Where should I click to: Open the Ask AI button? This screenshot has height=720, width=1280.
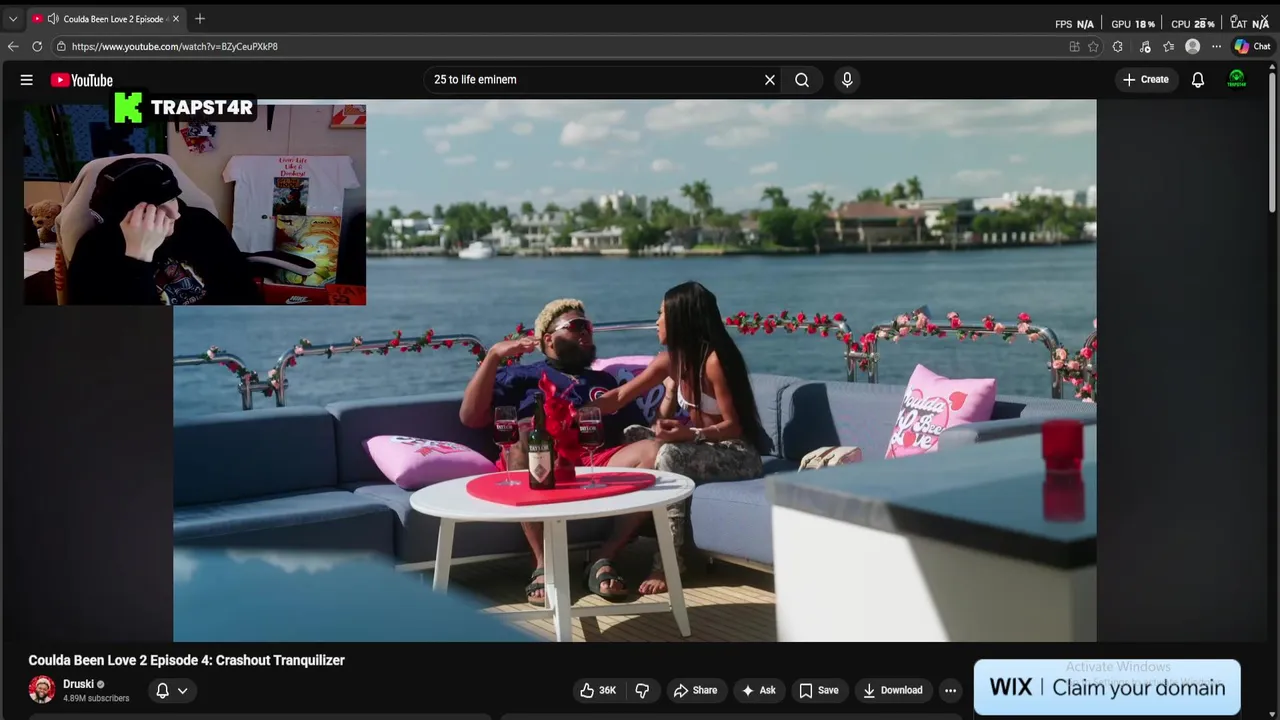tap(758, 690)
